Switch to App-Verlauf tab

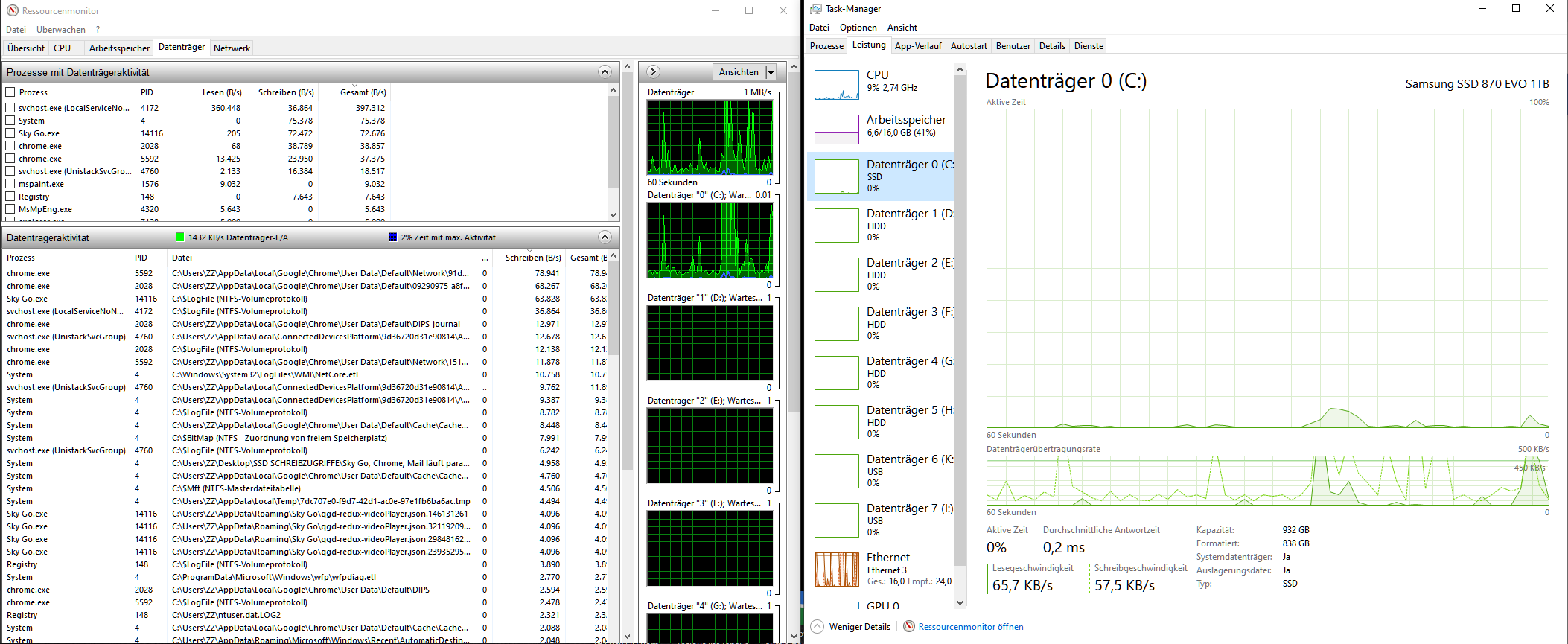click(918, 46)
